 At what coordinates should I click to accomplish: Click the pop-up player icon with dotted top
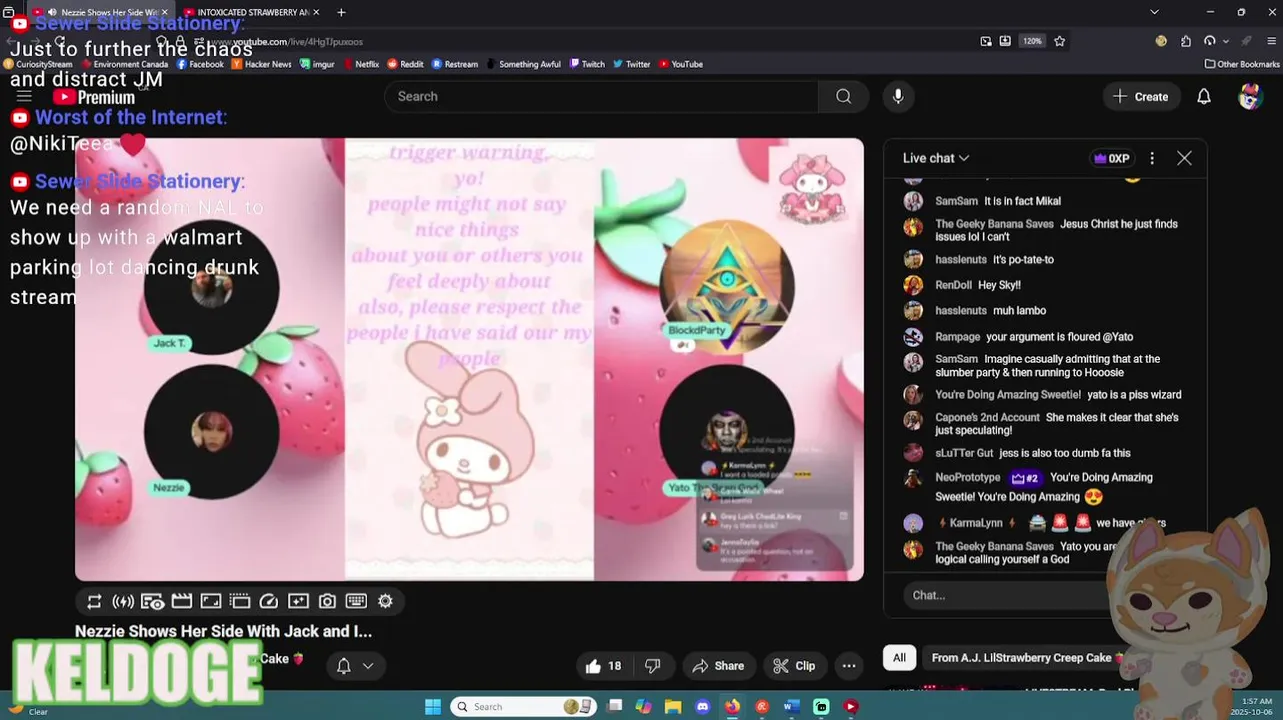point(239,601)
